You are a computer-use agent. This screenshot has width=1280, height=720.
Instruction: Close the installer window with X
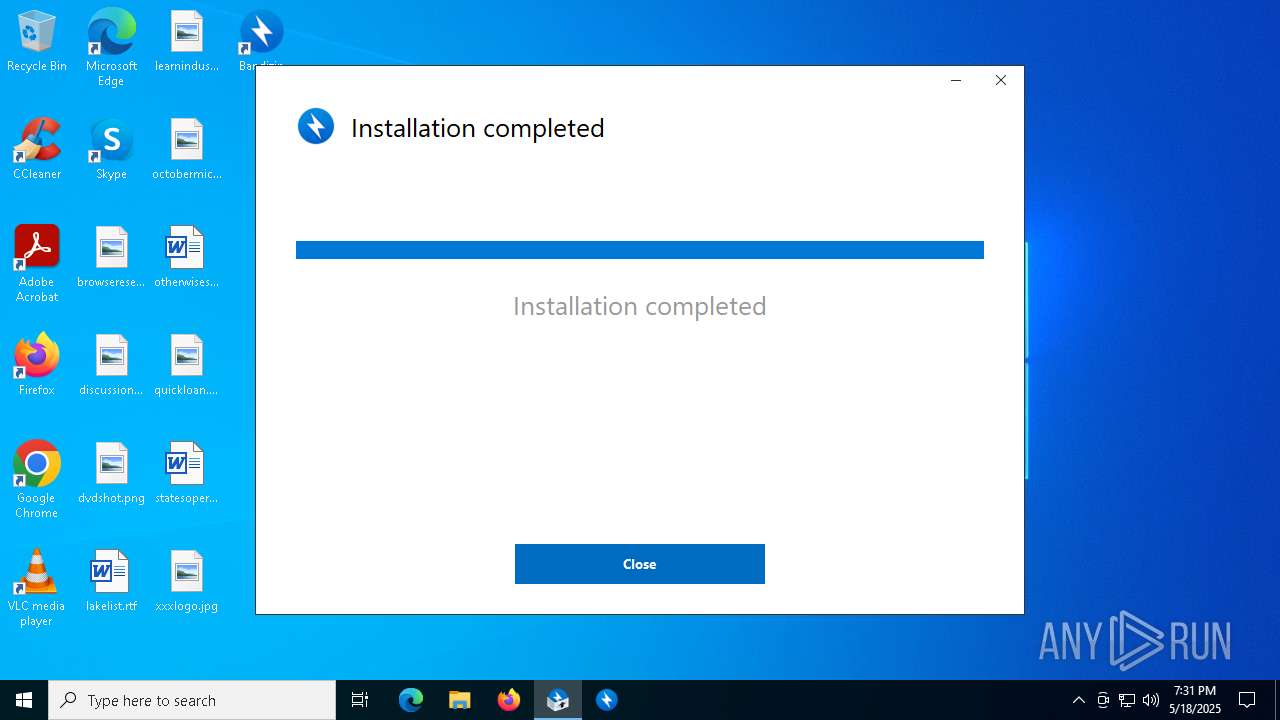point(1001,80)
